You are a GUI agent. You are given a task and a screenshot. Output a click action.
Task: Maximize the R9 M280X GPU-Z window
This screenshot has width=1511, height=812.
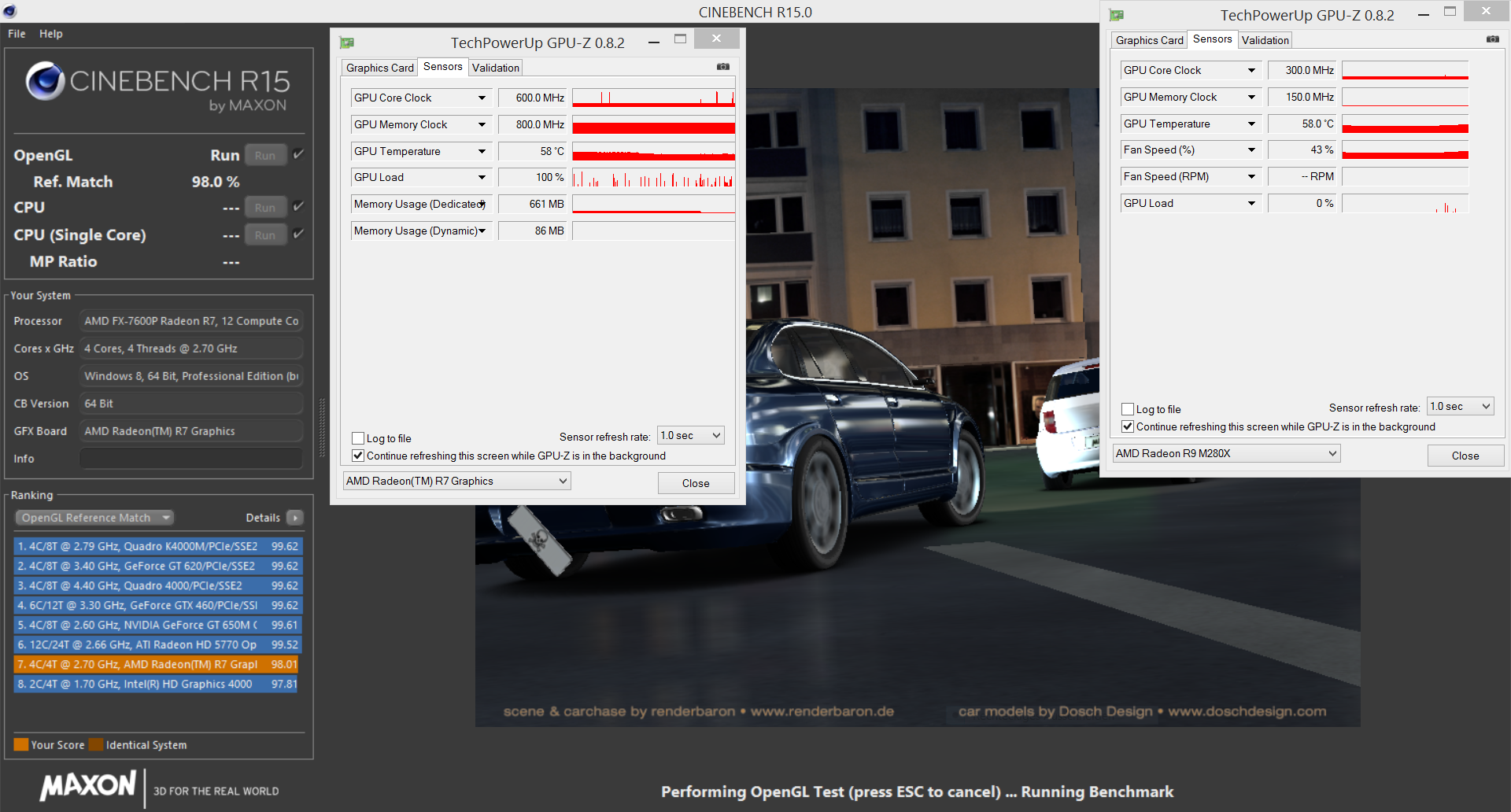click(1450, 12)
